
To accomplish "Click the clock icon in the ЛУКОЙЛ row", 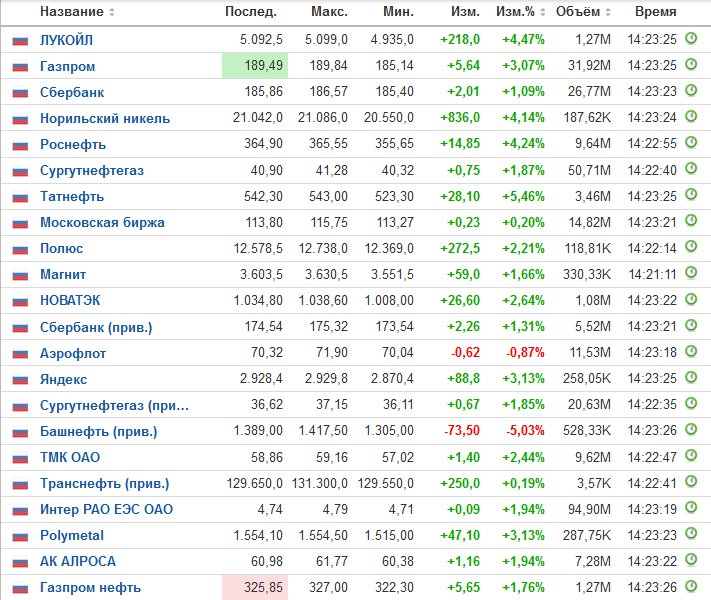I will [x=691, y=38].
